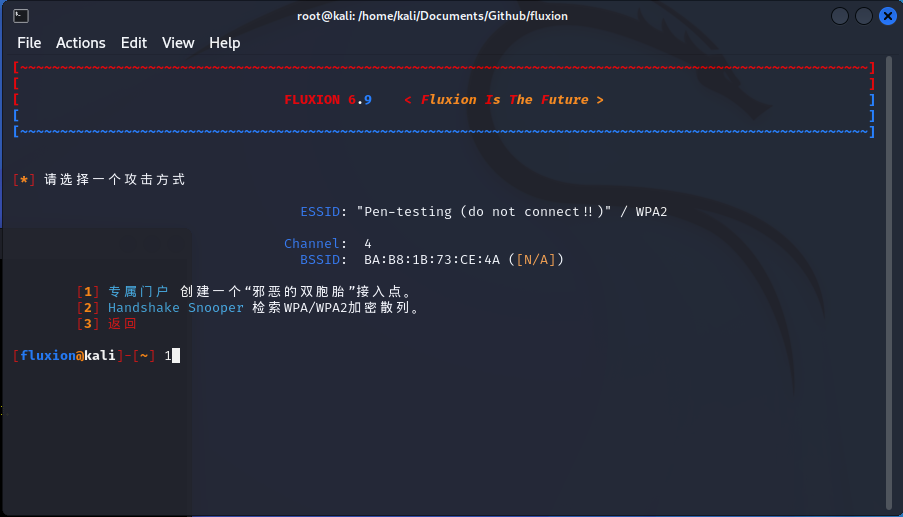Click option [2] 'Handshake Snooper'
Viewport: 903px width, 517px height.
click(x=176, y=308)
